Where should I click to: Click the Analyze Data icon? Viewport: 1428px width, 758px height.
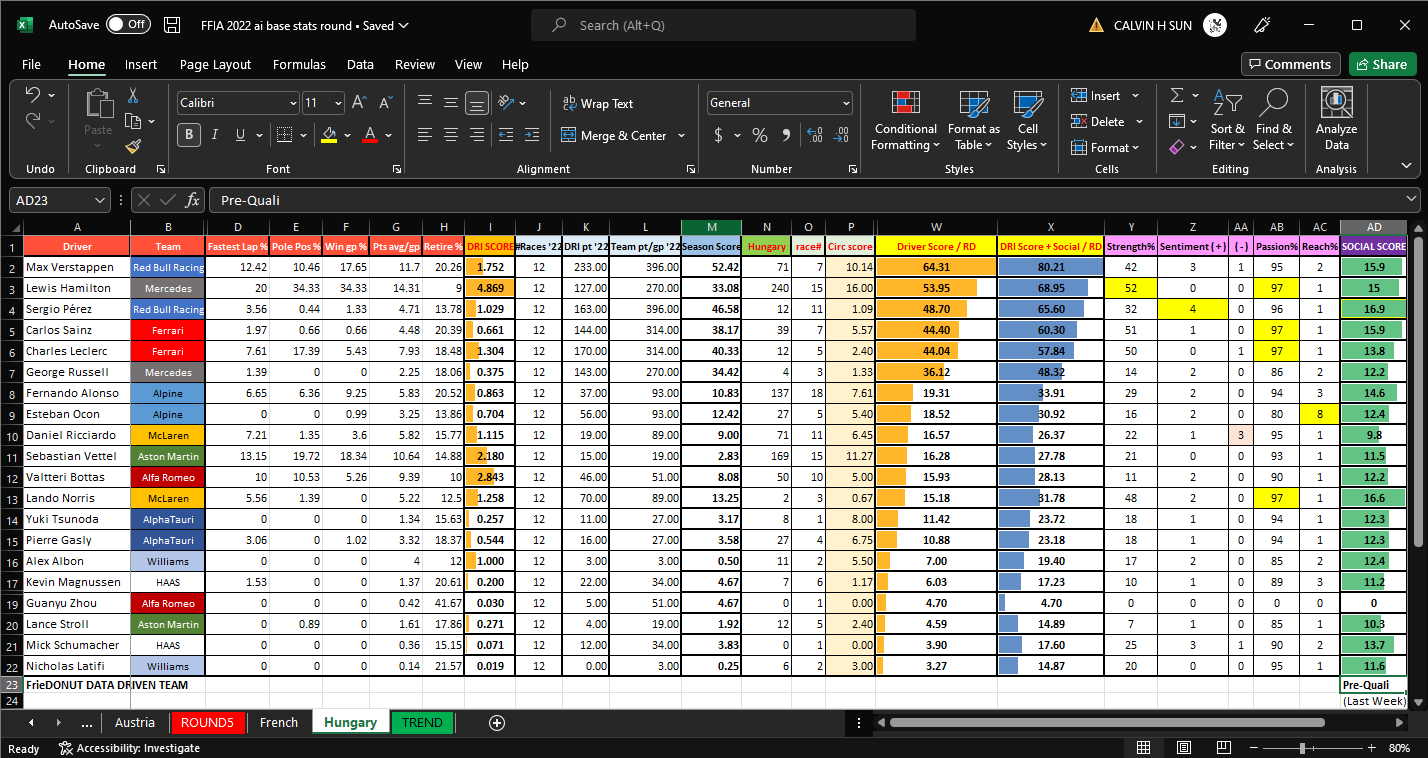[x=1336, y=121]
